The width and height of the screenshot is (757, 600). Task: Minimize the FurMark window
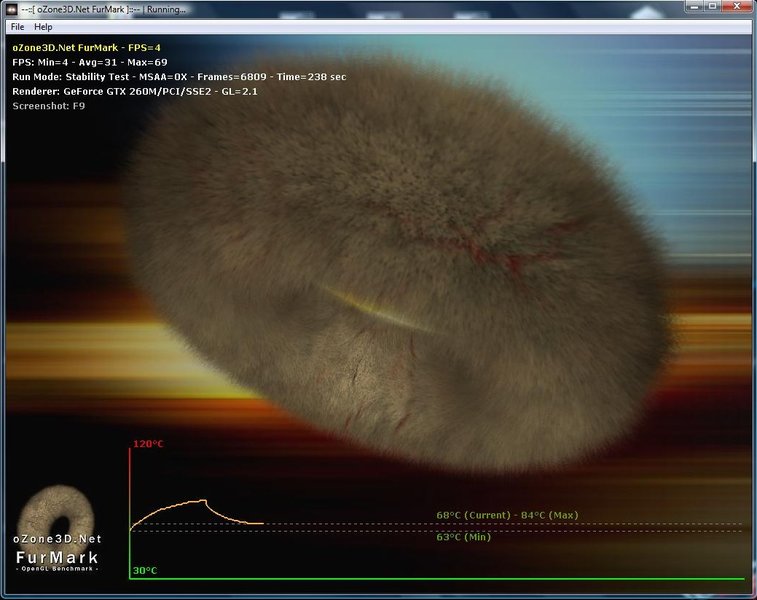click(694, 6)
